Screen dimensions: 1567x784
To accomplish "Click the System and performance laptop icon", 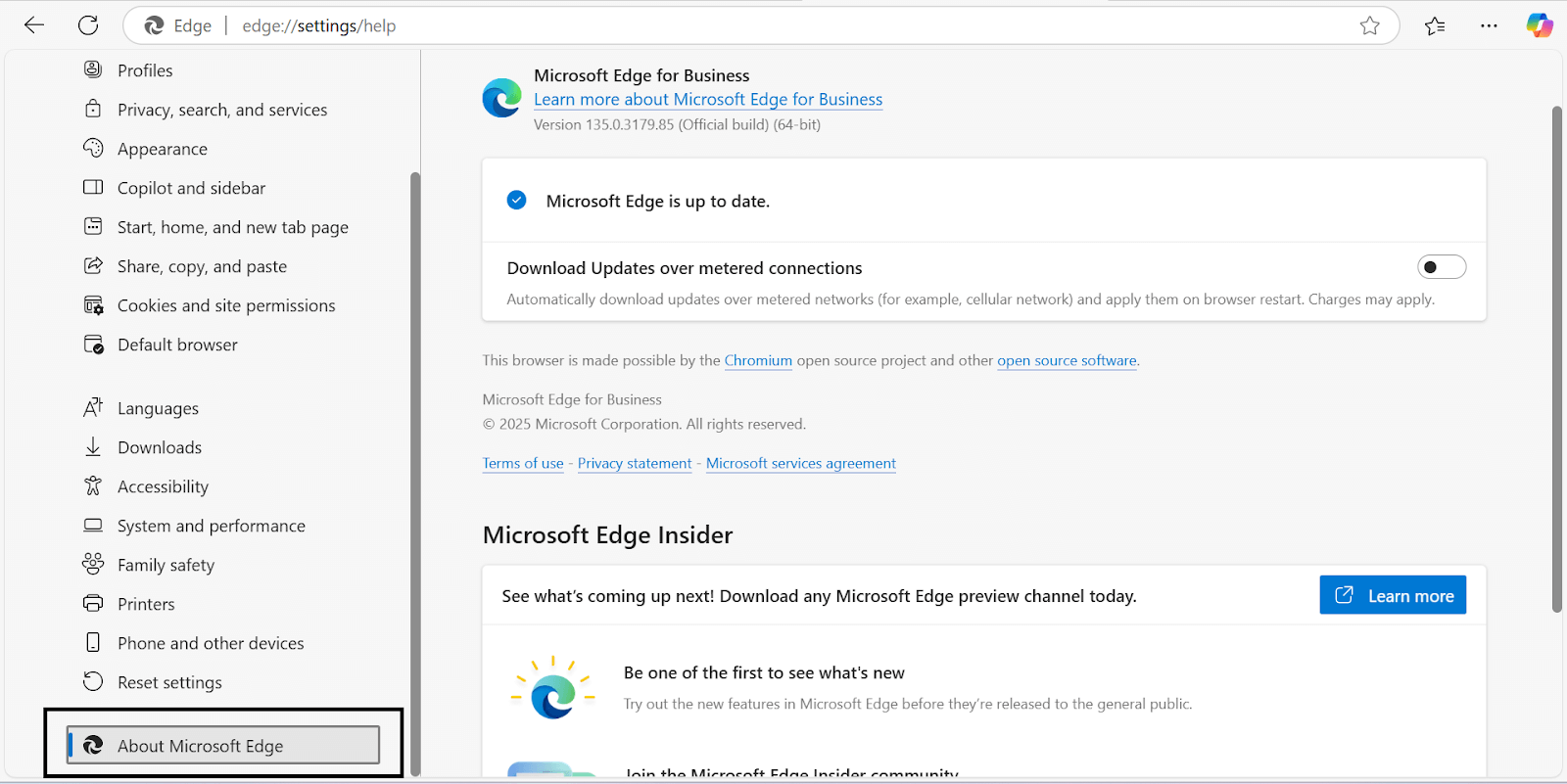I will [x=93, y=525].
